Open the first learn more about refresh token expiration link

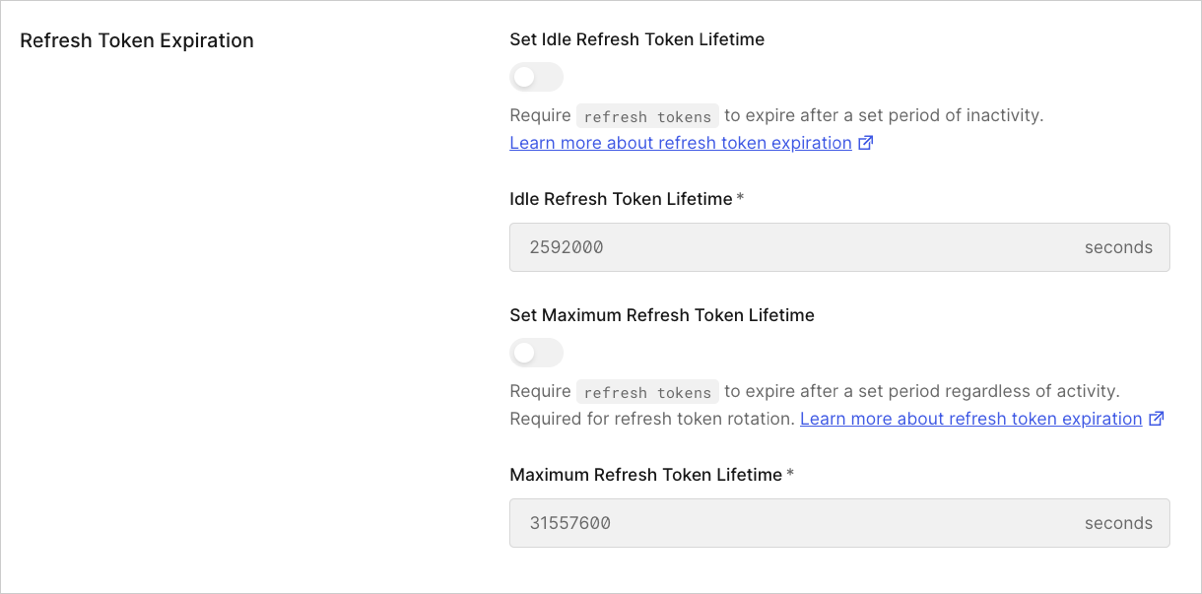pyautogui.click(x=680, y=142)
